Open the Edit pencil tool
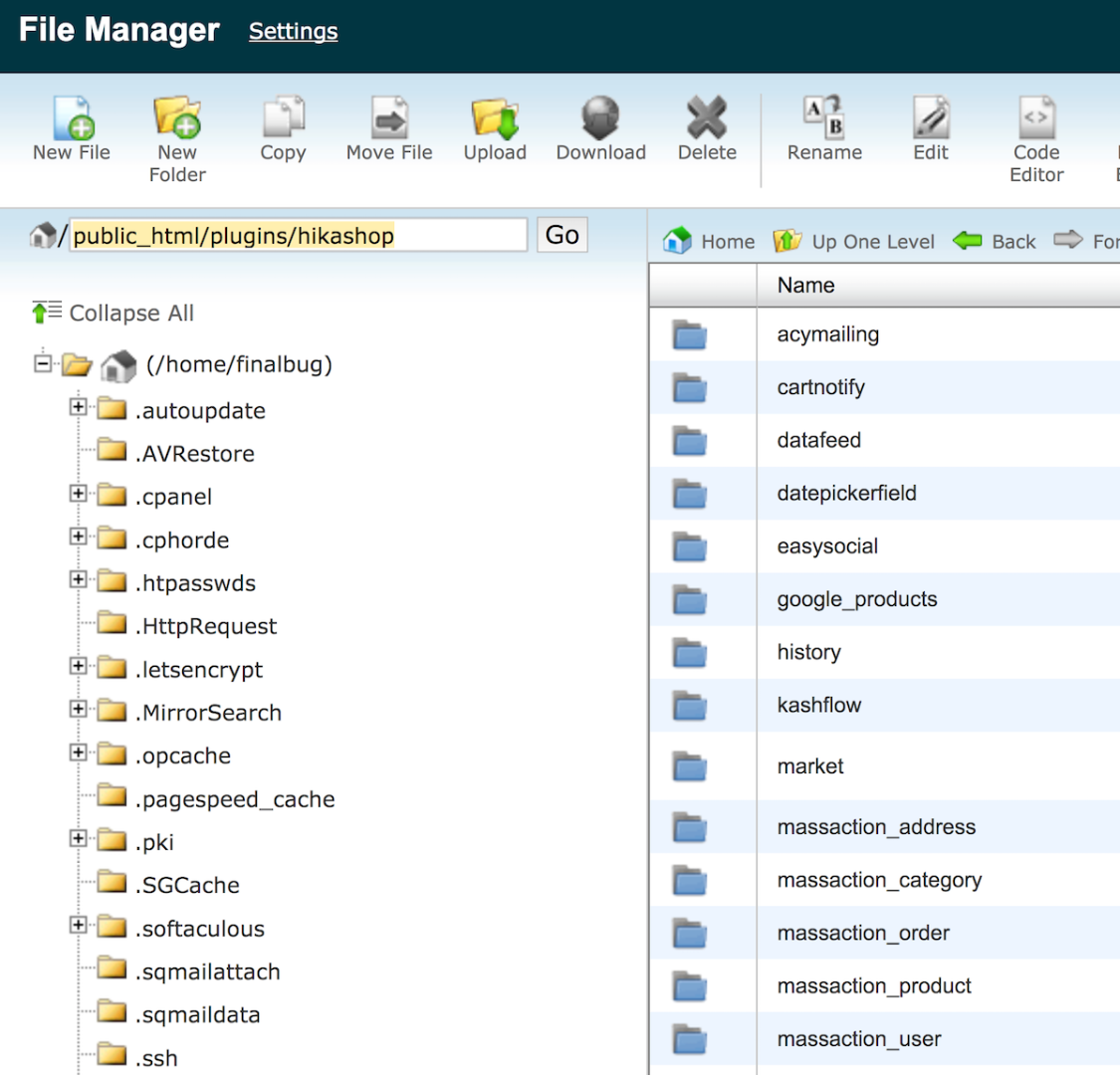The image size is (1120, 1075). click(931, 118)
